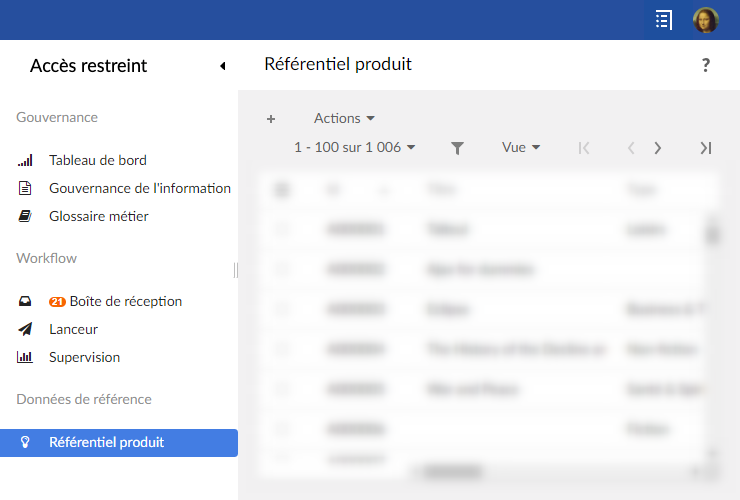Select Boîte de réception menu item
The height and width of the screenshot is (500, 740).
pos(125,301)
